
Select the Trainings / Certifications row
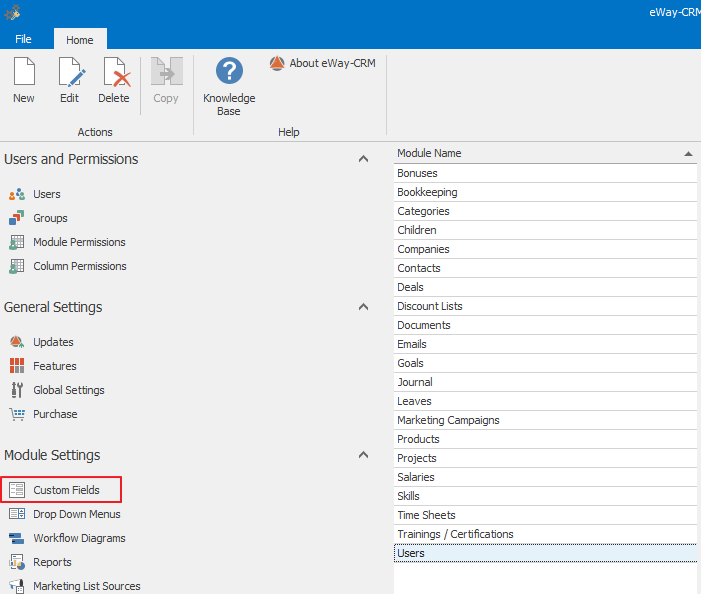coord(545,534)
